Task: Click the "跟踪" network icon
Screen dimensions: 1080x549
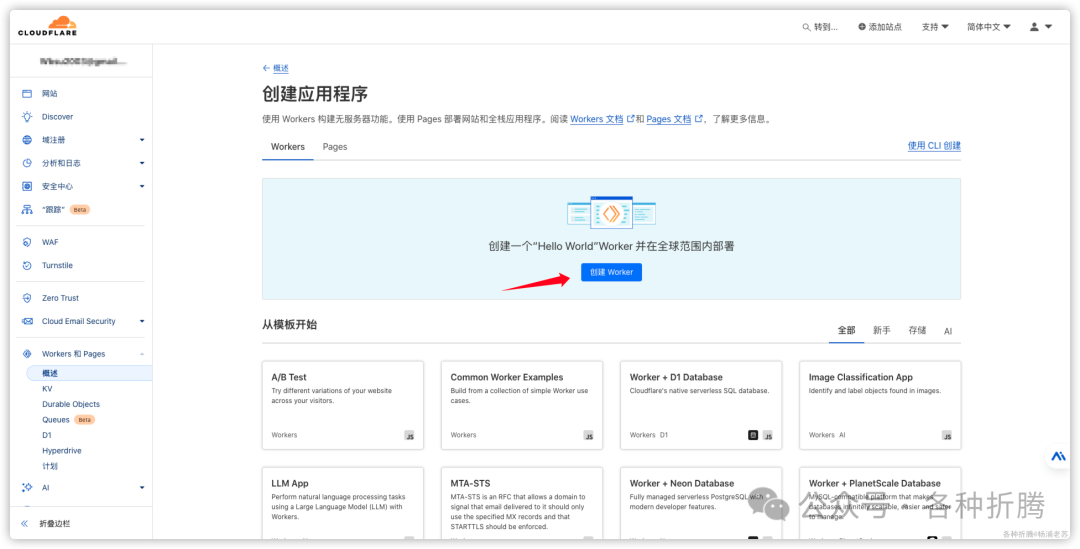Action: pos(27,209)
